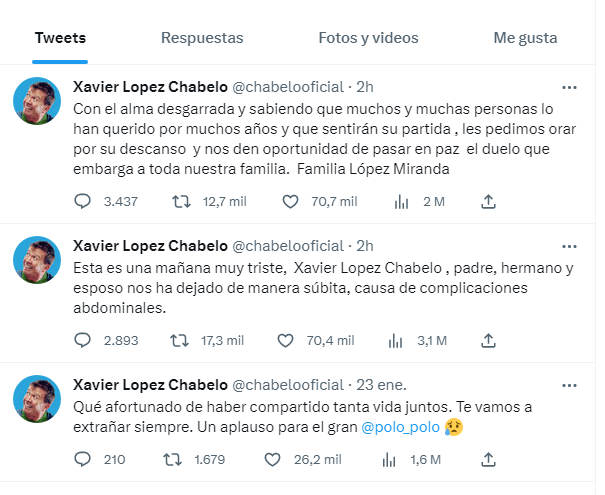Go to the Me gusta tab
Screen dimensions: 605x495
(525, 38)
